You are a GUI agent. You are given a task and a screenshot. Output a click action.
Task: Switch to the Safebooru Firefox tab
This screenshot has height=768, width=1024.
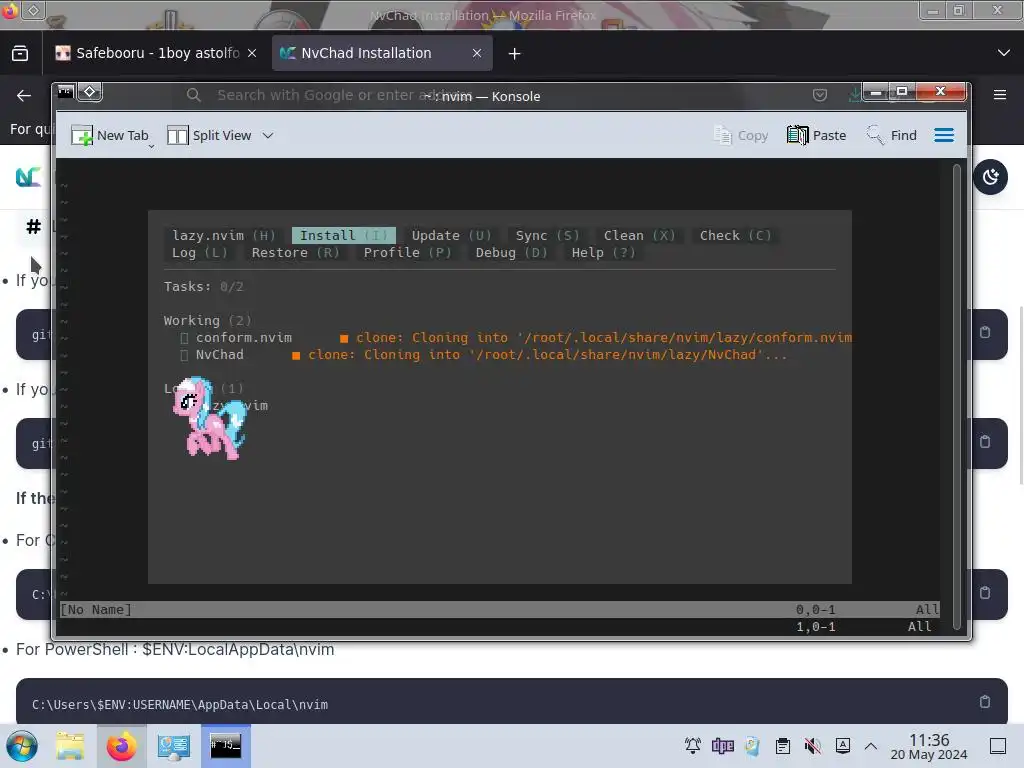(157, 53)
